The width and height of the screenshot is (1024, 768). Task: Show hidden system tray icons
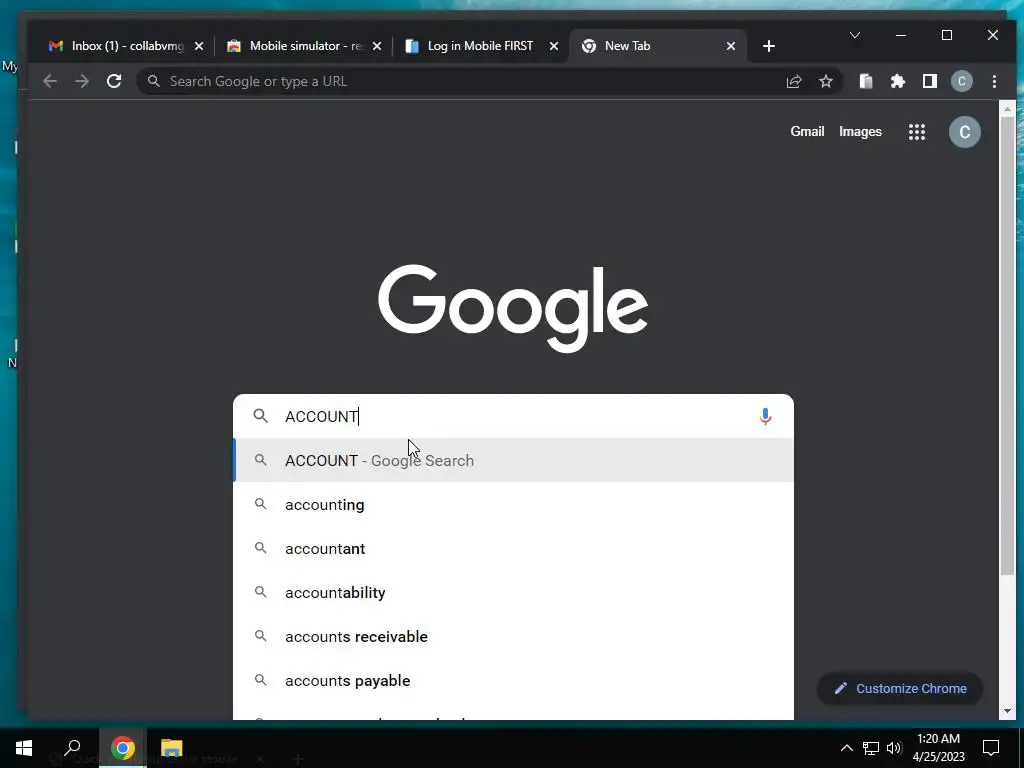coord(846,748)
